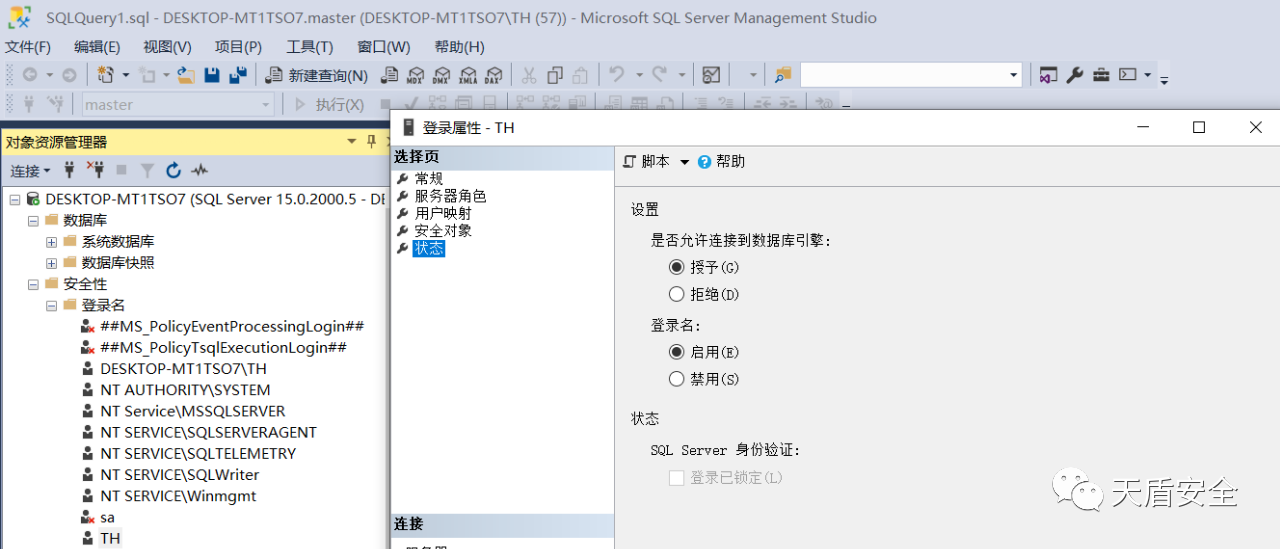This screenshot has height=549, width=1280.
Task: Click the DMX query icon
Action: click(442, 75)
